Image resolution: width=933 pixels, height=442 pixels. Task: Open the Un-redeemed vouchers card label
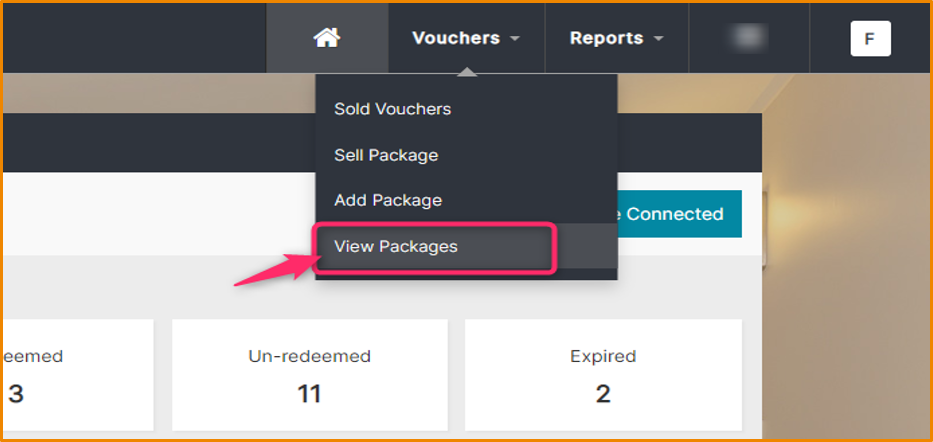(x=309, y=356)
